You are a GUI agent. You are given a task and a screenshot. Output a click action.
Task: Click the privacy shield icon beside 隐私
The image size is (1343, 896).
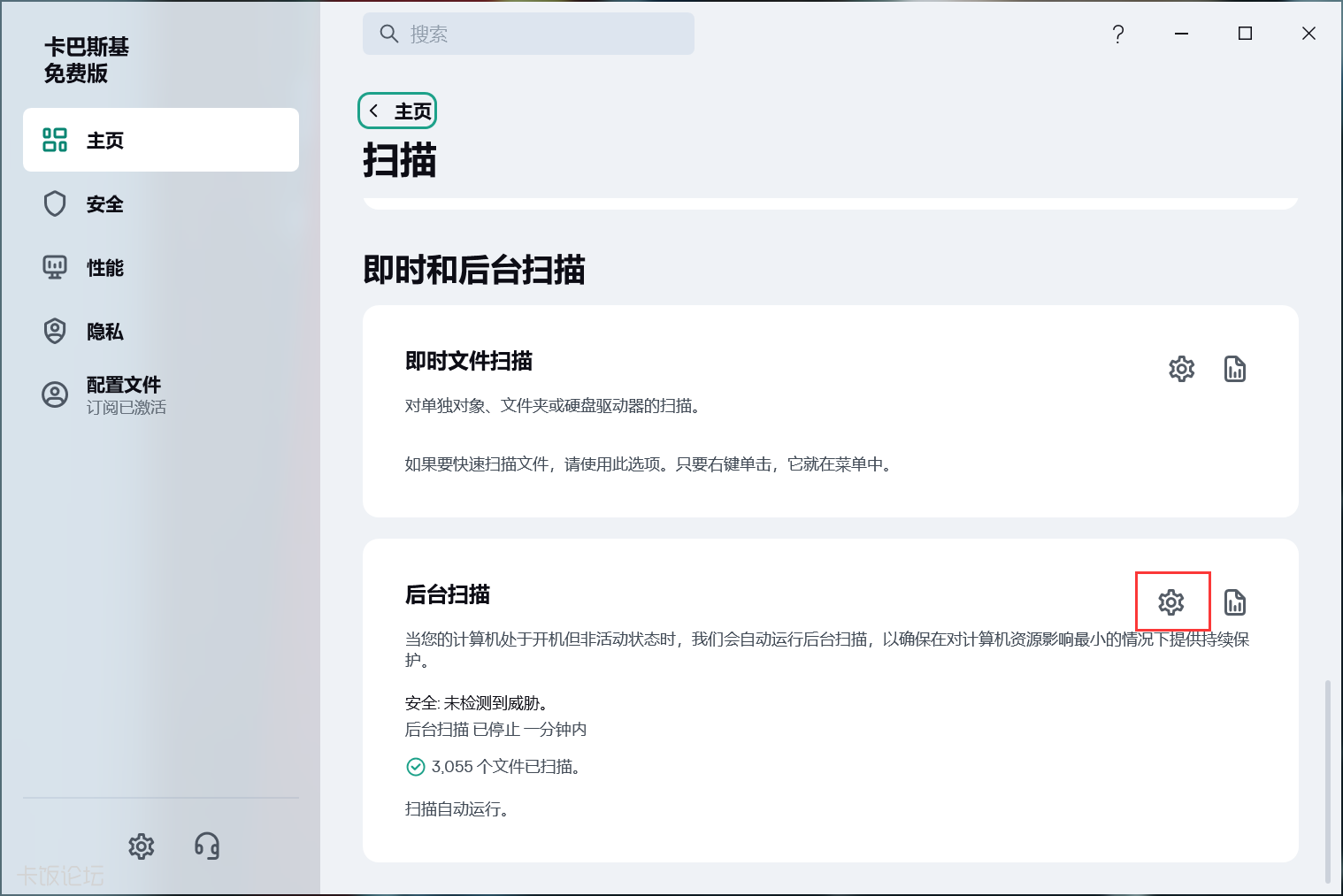[55, 331]
